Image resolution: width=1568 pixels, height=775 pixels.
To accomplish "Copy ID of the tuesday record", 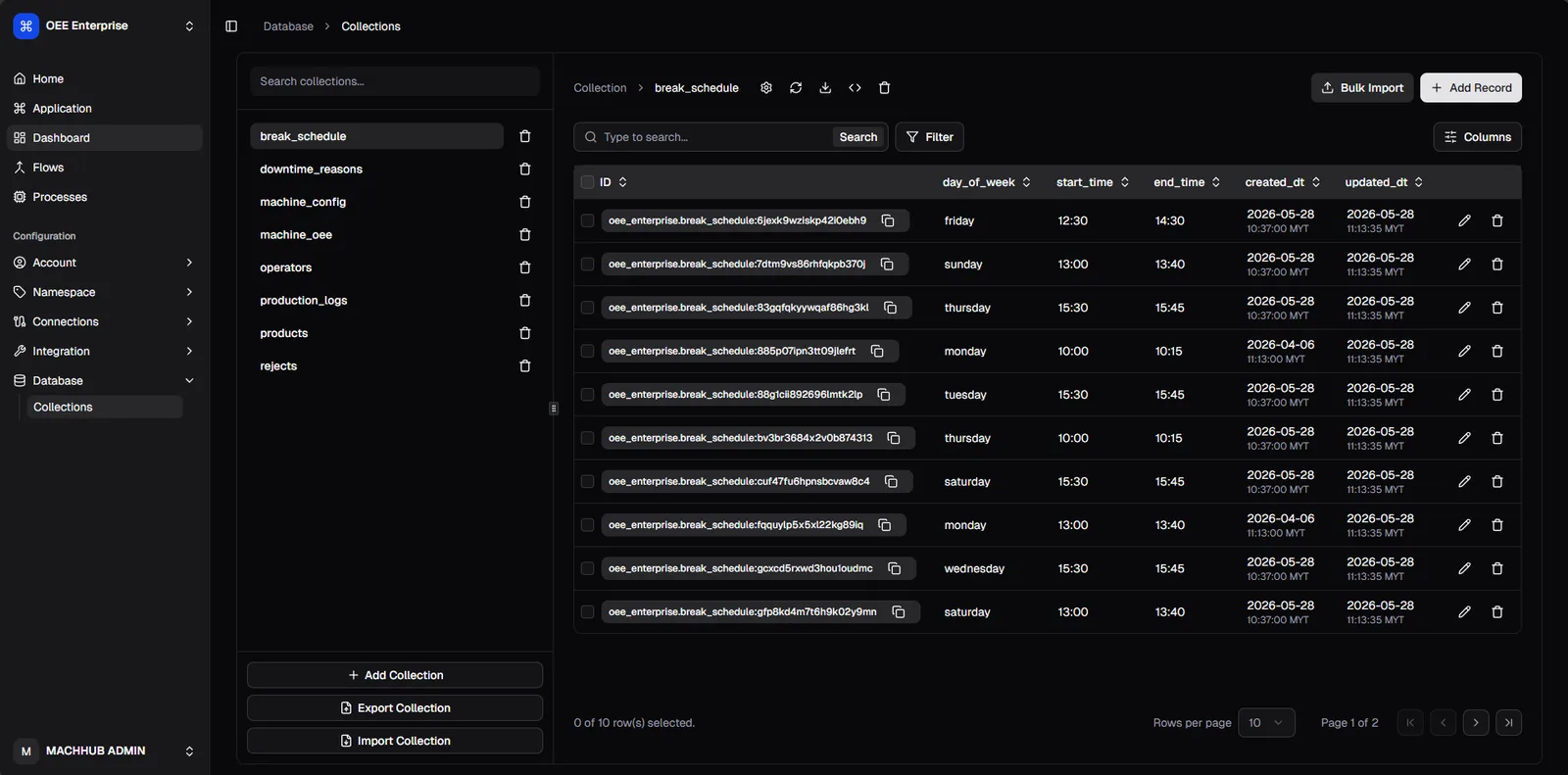I will pyautogui.click(x=884, y=395).
